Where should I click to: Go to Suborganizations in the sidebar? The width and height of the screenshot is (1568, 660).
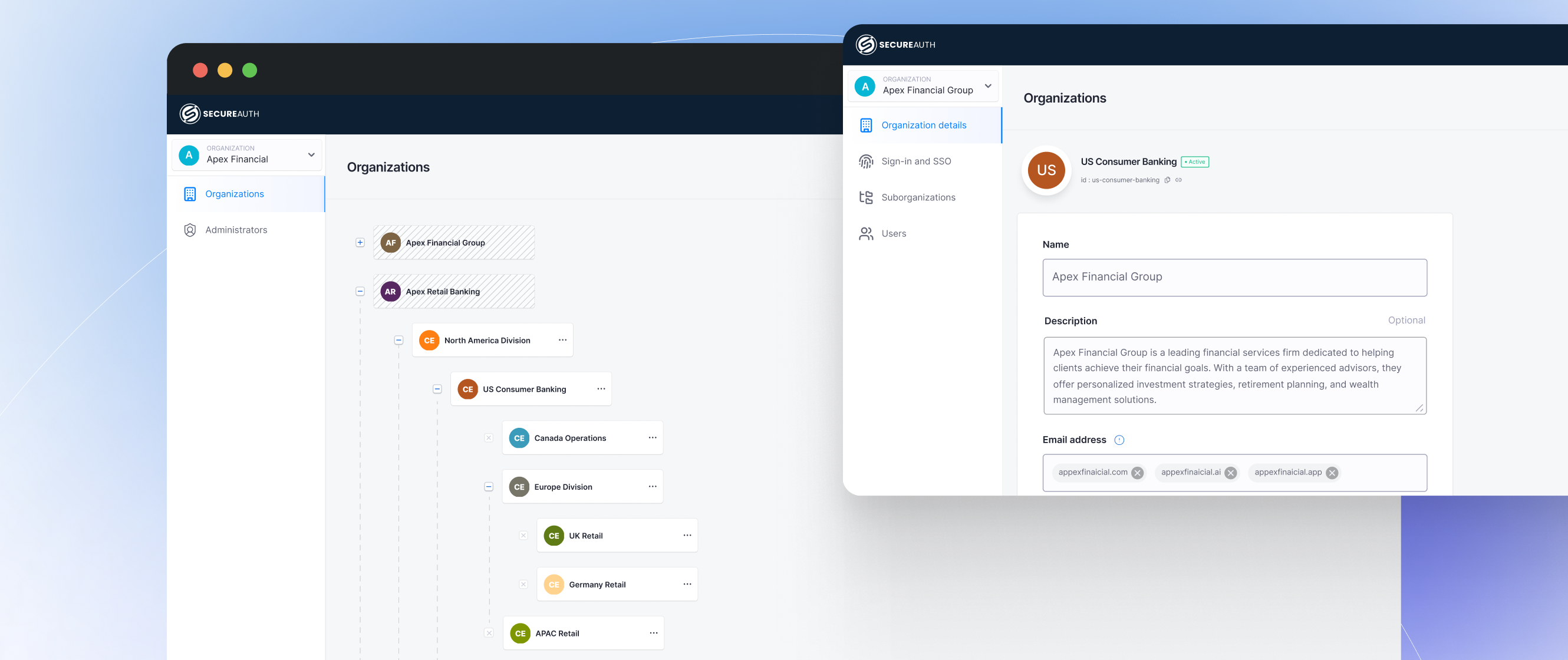(918, 197)
